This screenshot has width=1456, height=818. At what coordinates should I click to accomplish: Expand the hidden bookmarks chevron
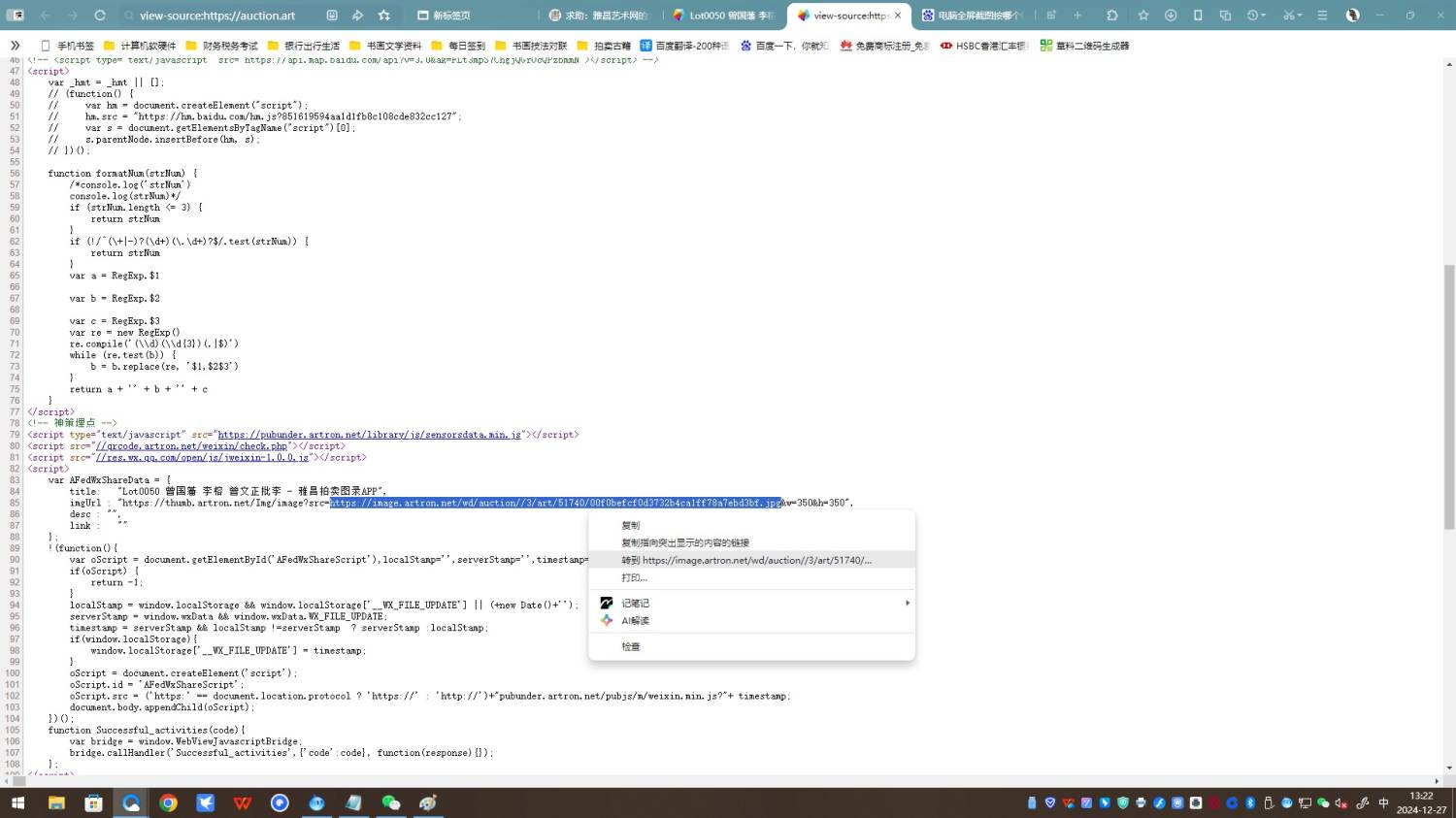pyautogui.click(x=15, y=46)
